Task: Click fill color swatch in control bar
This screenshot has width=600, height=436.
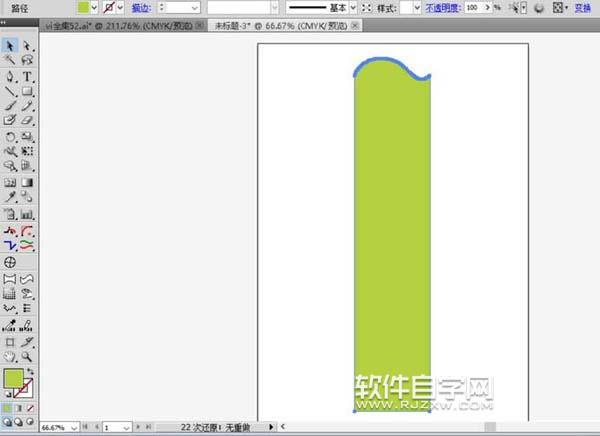Action: pyautogui.click(x=83, y=7)
